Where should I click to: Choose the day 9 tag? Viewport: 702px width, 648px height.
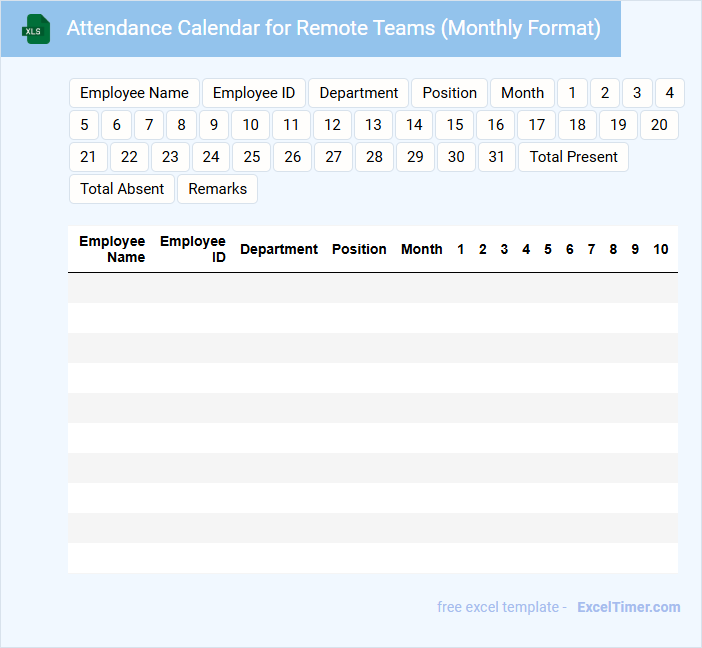214,125
